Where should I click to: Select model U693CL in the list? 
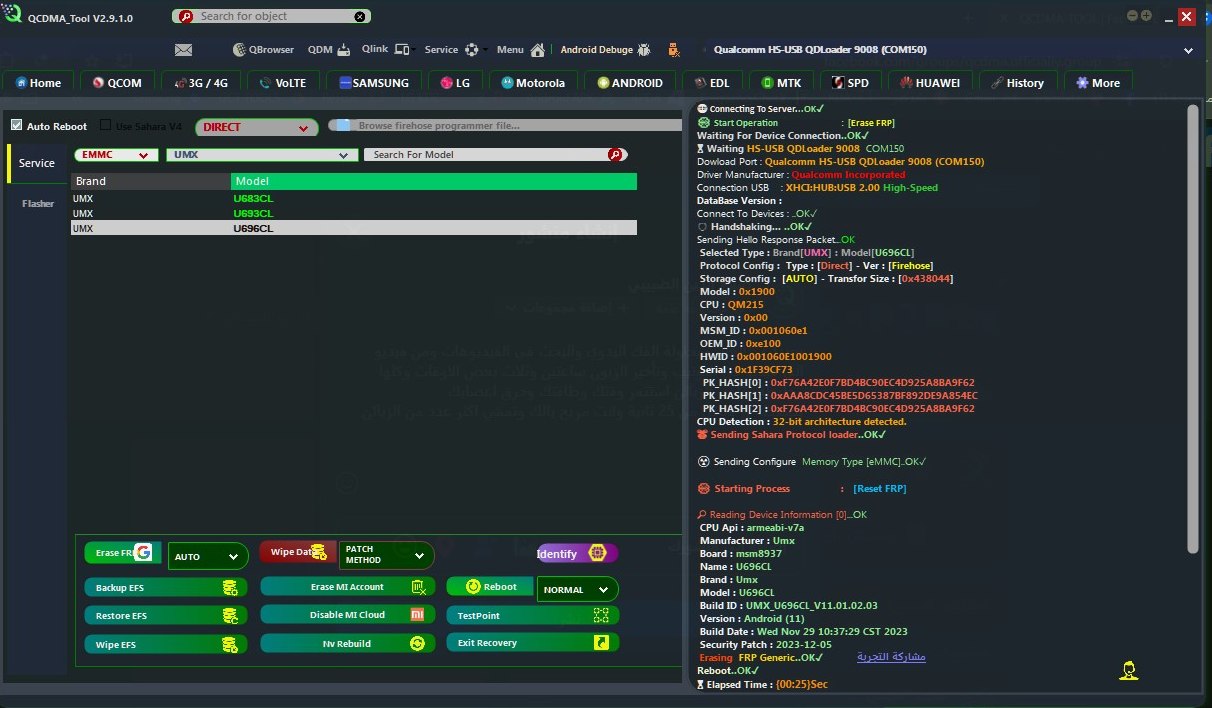pos(354,213)
